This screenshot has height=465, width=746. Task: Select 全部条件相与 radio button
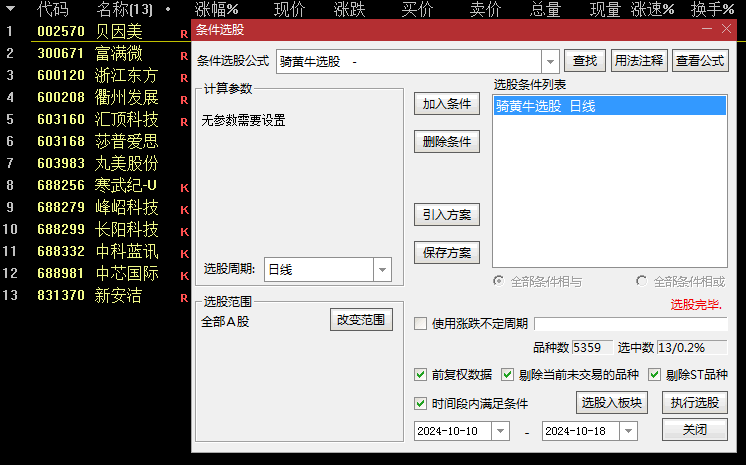coord(499,281)
